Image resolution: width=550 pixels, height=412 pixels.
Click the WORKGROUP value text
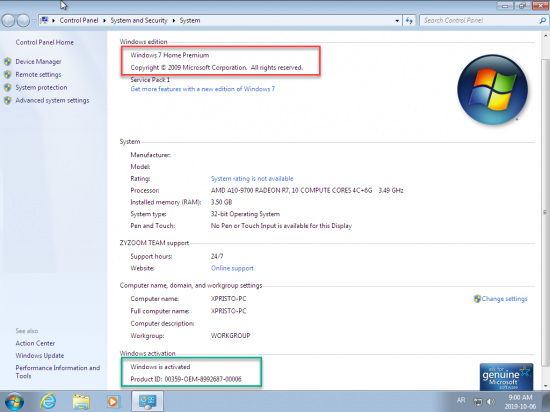(230, 336)
